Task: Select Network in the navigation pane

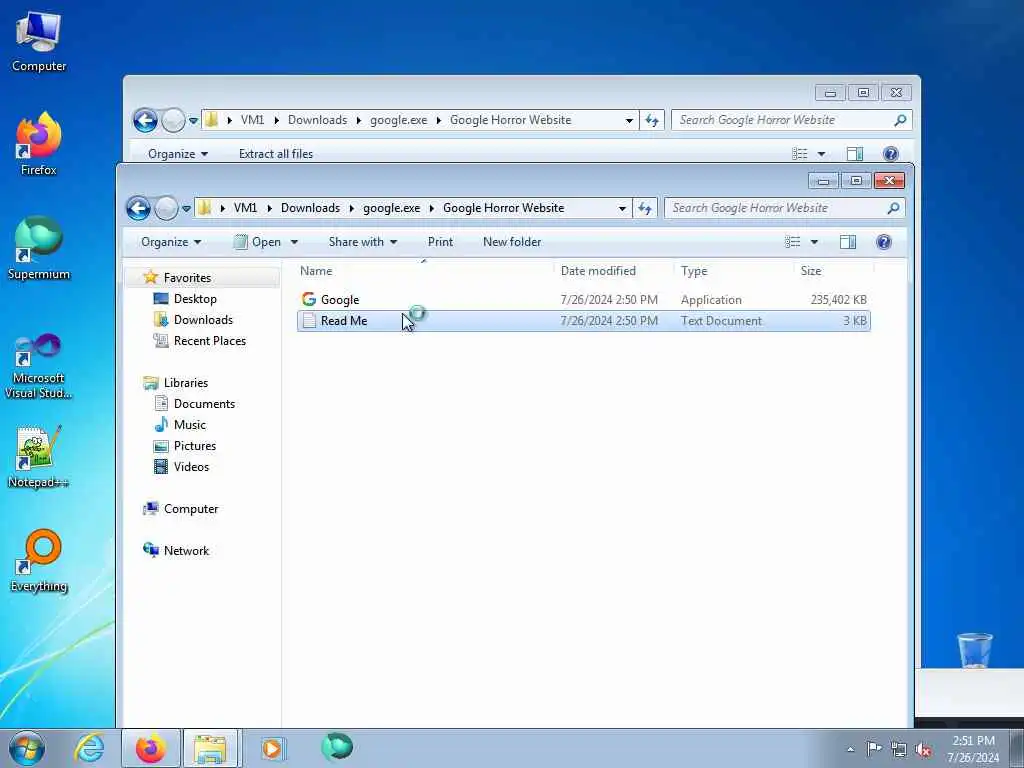Action: [186, 551]
